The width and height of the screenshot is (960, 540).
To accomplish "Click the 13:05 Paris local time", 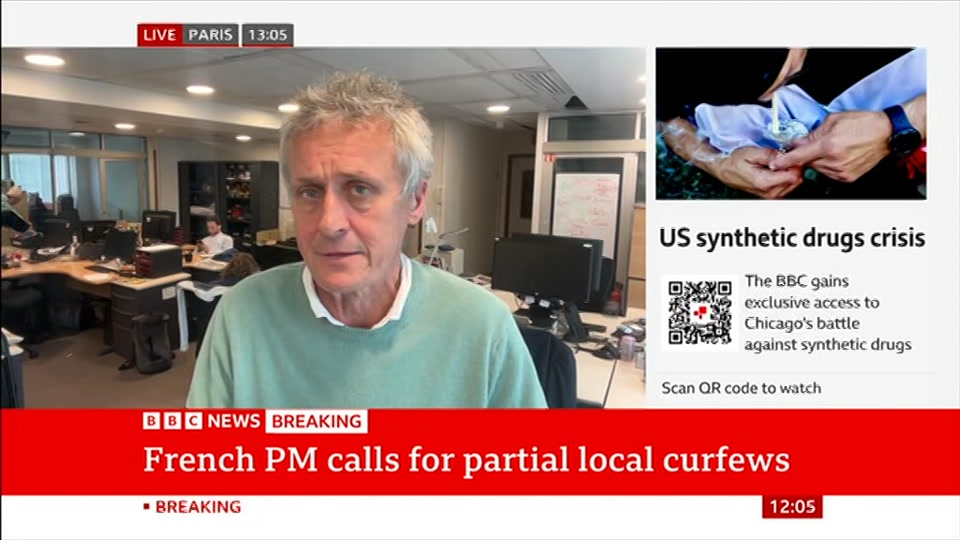I will pos(268,35).
